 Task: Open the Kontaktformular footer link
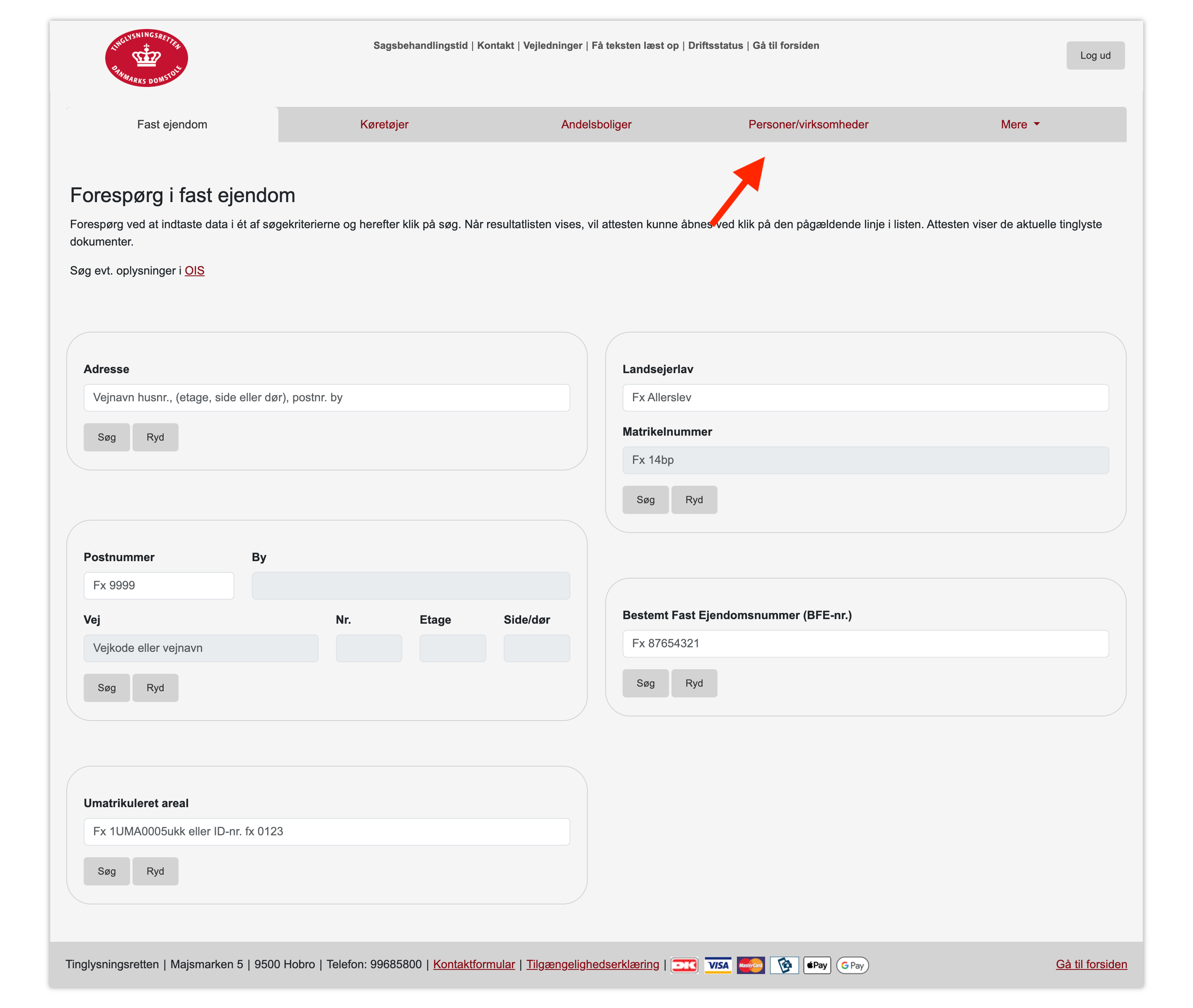point(473,965)
